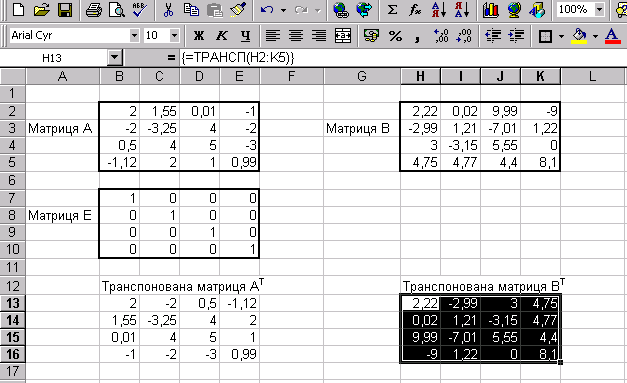Screen dimensions: 627x383
Task: Increase decimal places icon
Action: pos(441,36)
